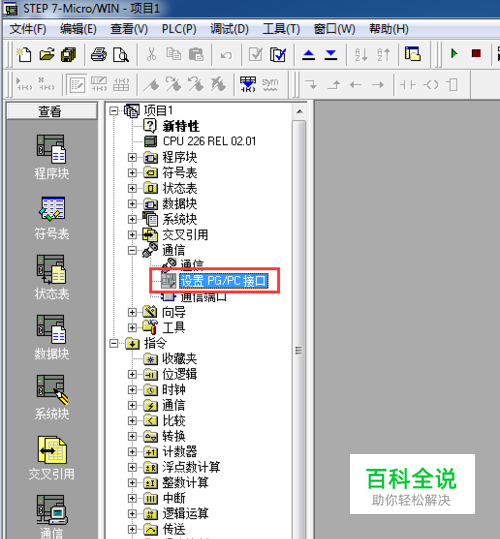Open the 工具(T) menu
Viewport: 500px width, 539px height.
coord(281,29)
